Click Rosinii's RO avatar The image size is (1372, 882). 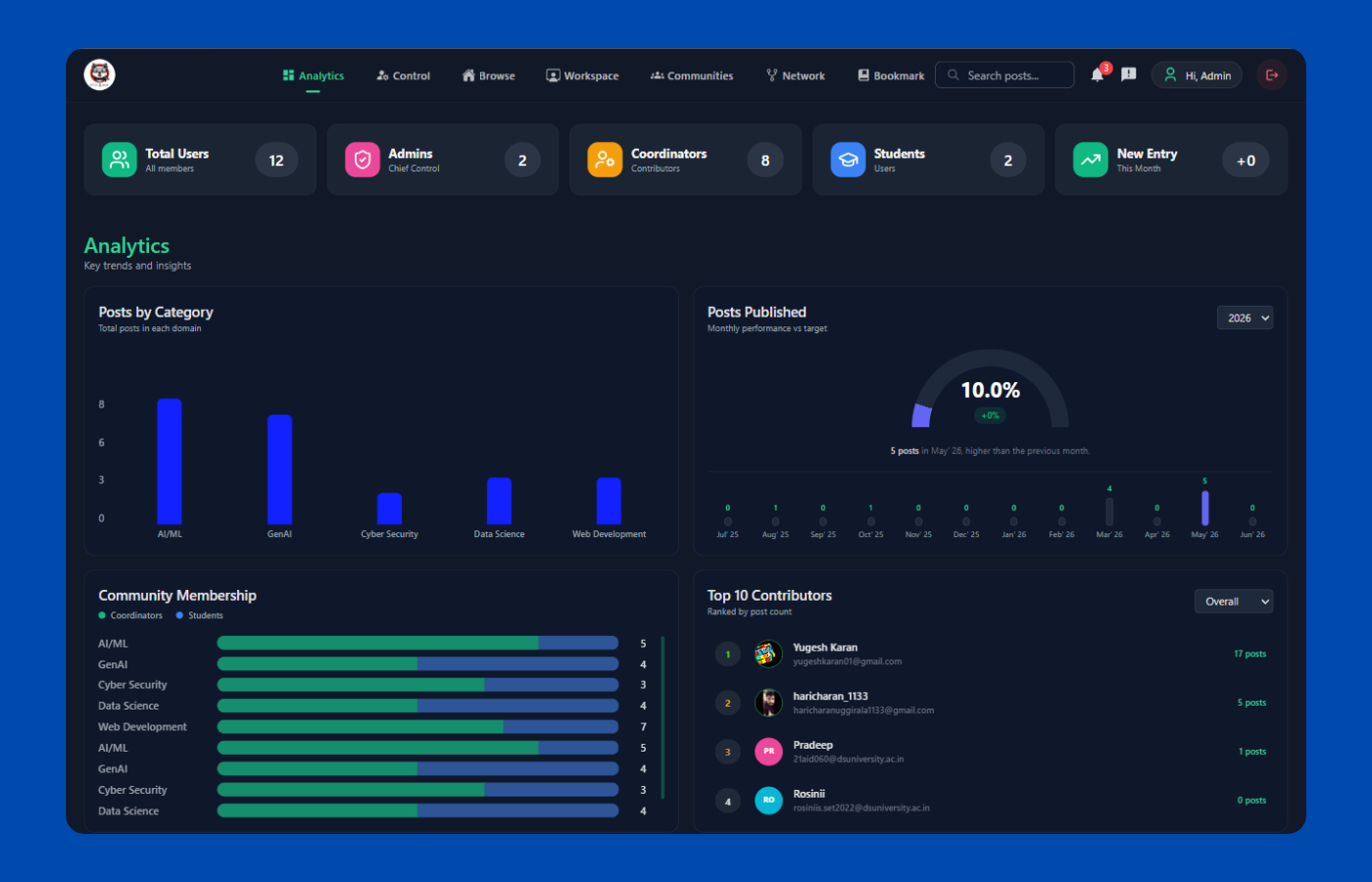tap(768, 801)
